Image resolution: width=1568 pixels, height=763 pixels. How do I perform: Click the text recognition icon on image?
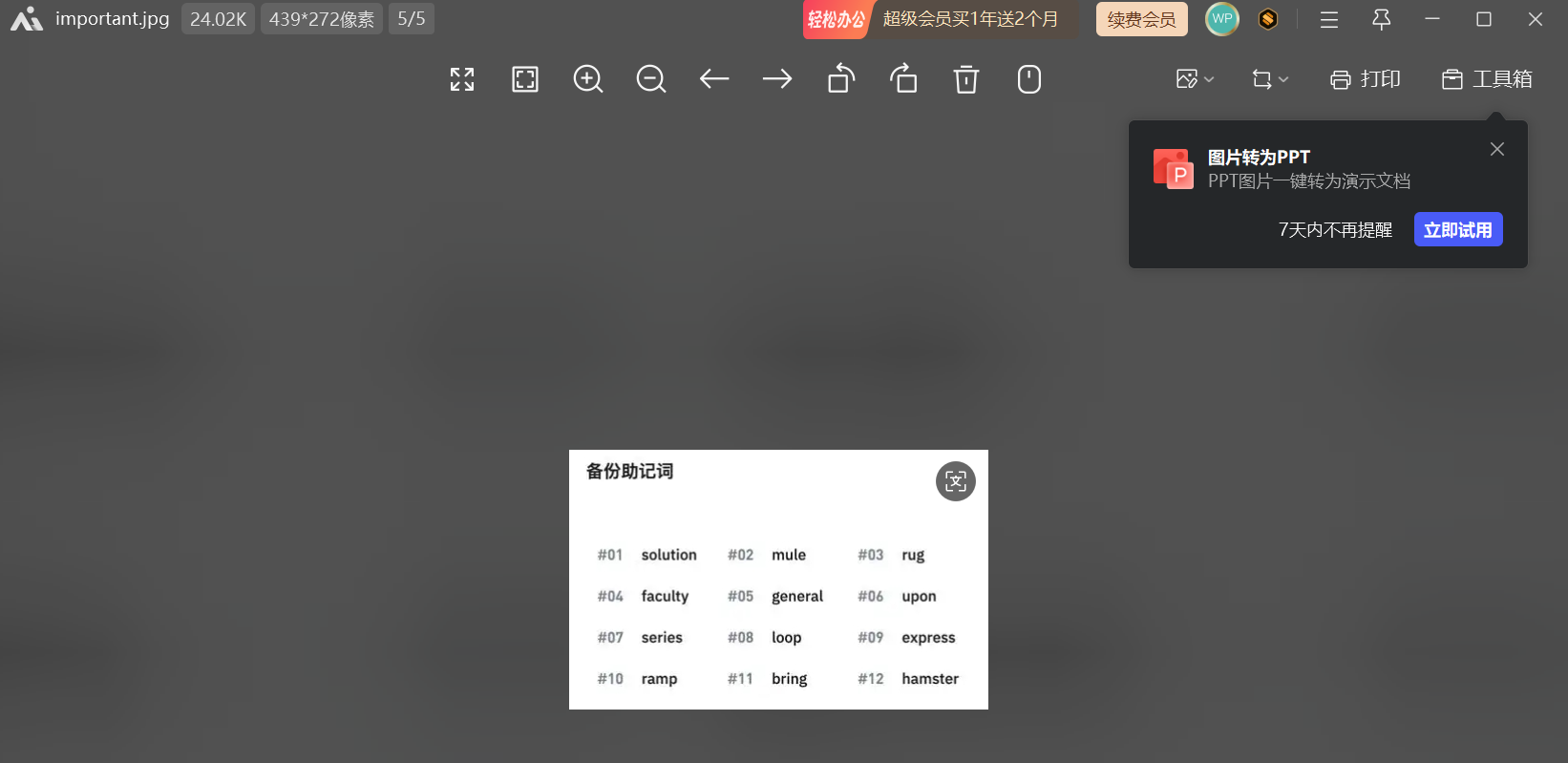click(956, 481)
